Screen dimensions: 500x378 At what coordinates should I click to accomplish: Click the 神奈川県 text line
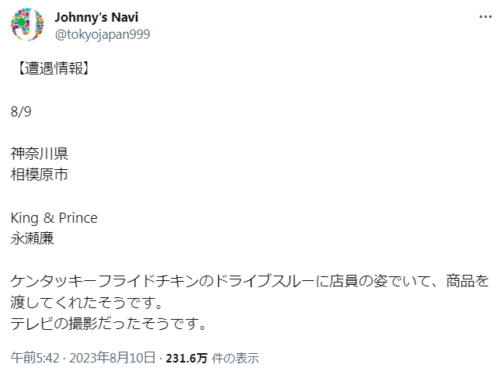tap(39, 154)
